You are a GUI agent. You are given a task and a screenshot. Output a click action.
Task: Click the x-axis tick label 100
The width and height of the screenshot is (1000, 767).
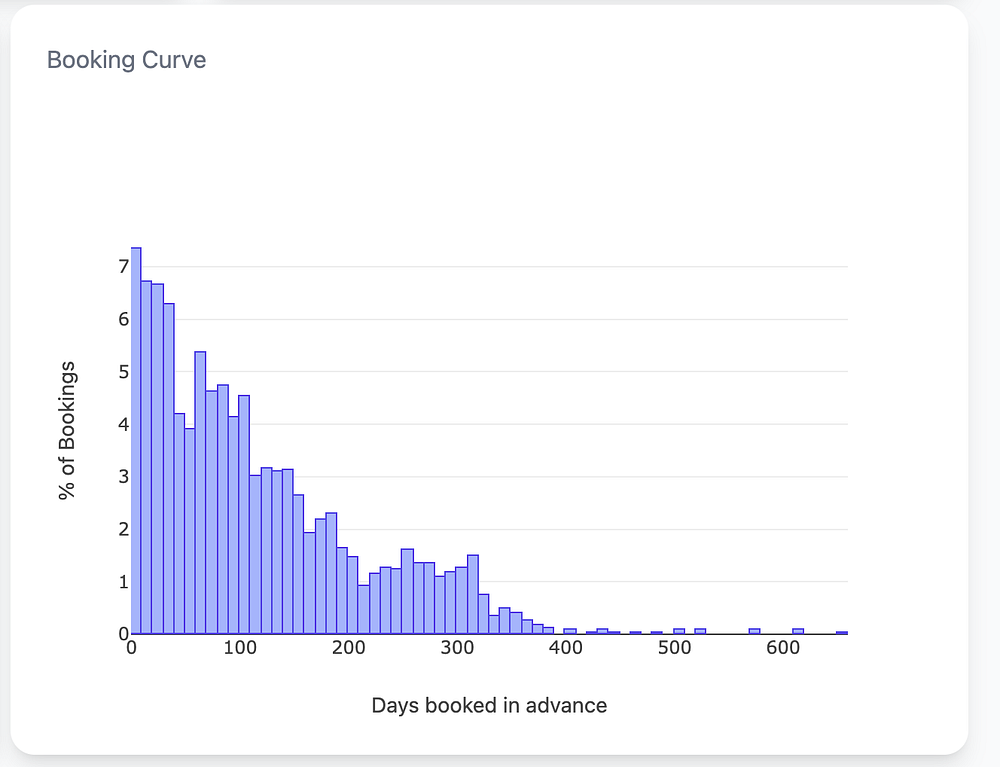pos(240,647)
